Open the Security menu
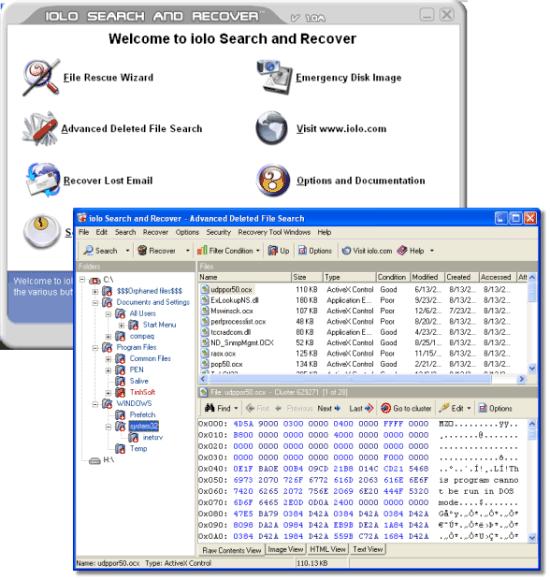The image size is (550, 580). 218,232
